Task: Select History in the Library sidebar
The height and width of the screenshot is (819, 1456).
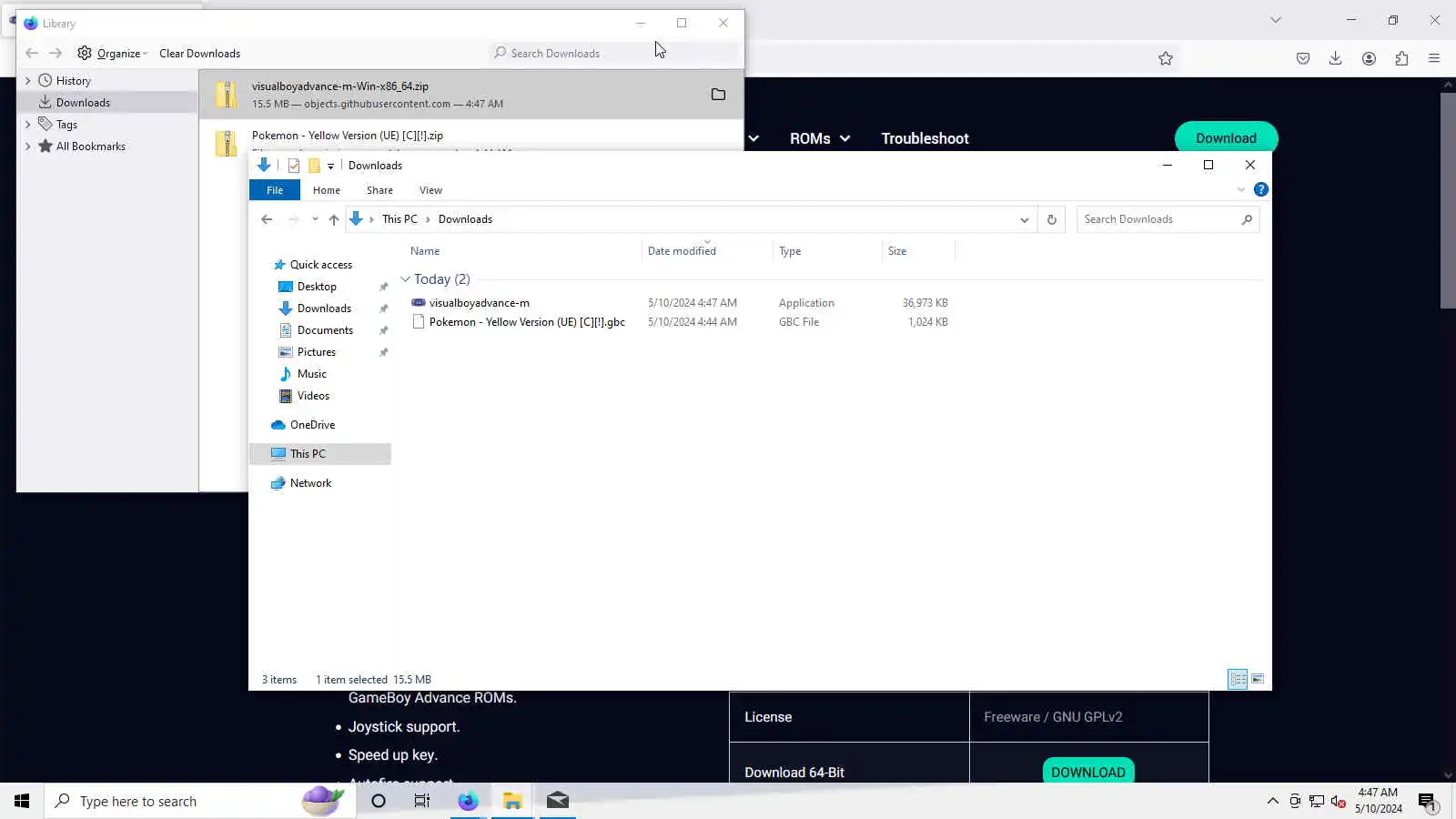Action: point(73,80)
